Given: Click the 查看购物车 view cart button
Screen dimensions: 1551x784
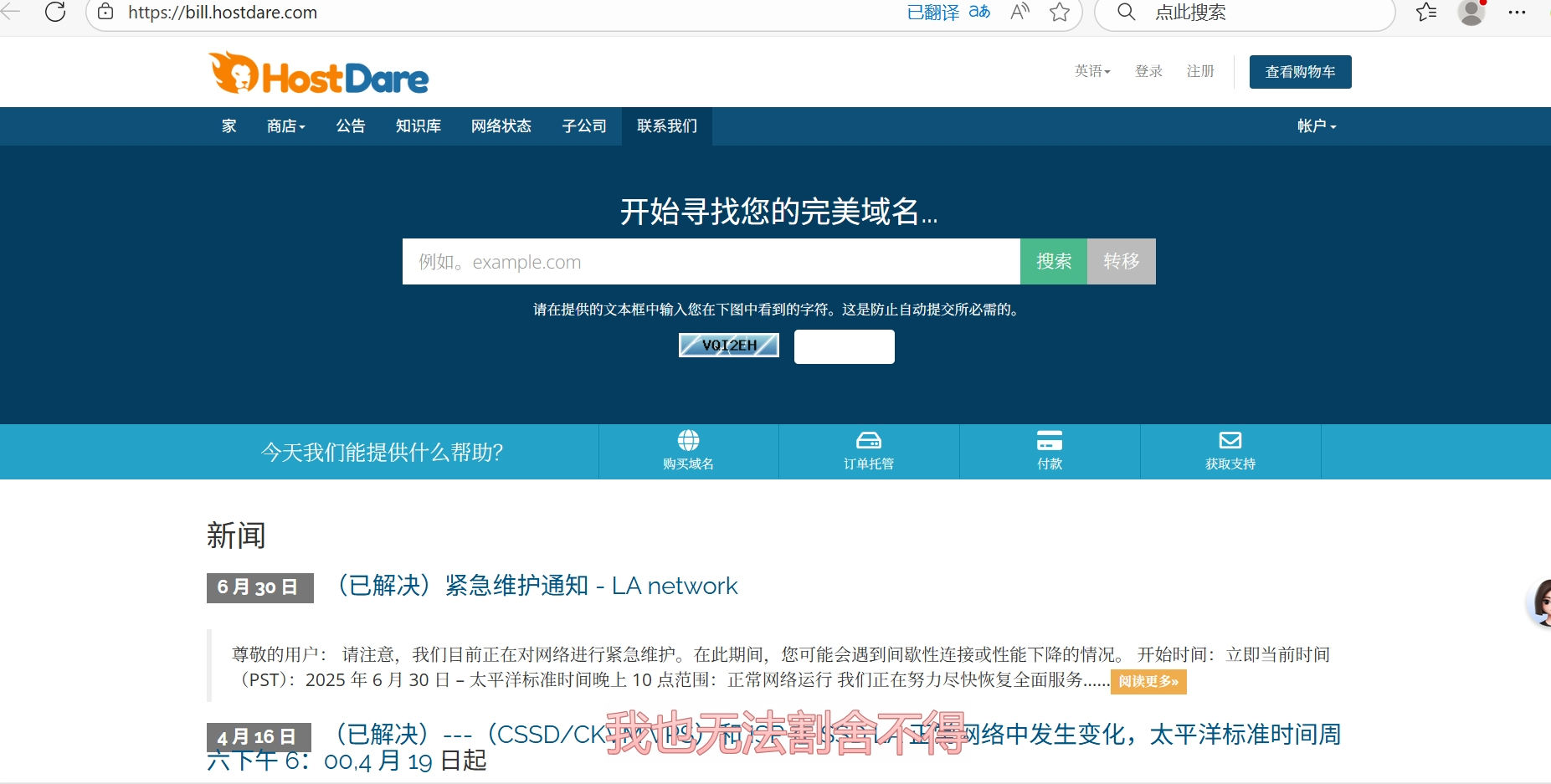Looking at the screenshot, I should coord(1300,72).
